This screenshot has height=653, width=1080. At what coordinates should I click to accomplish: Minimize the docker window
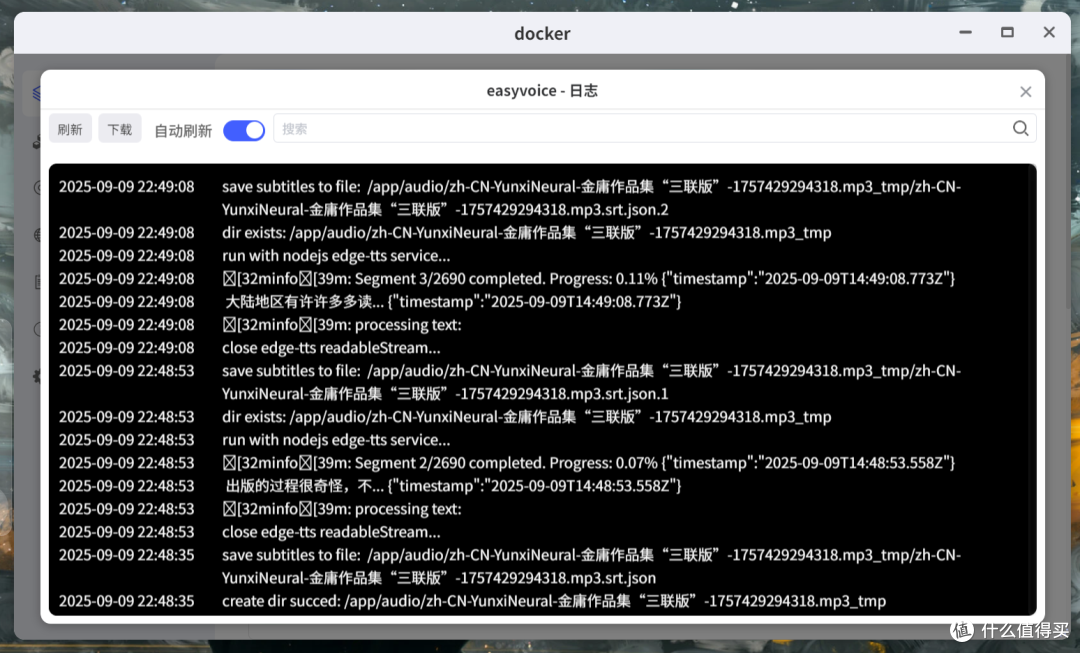point(965,32)
